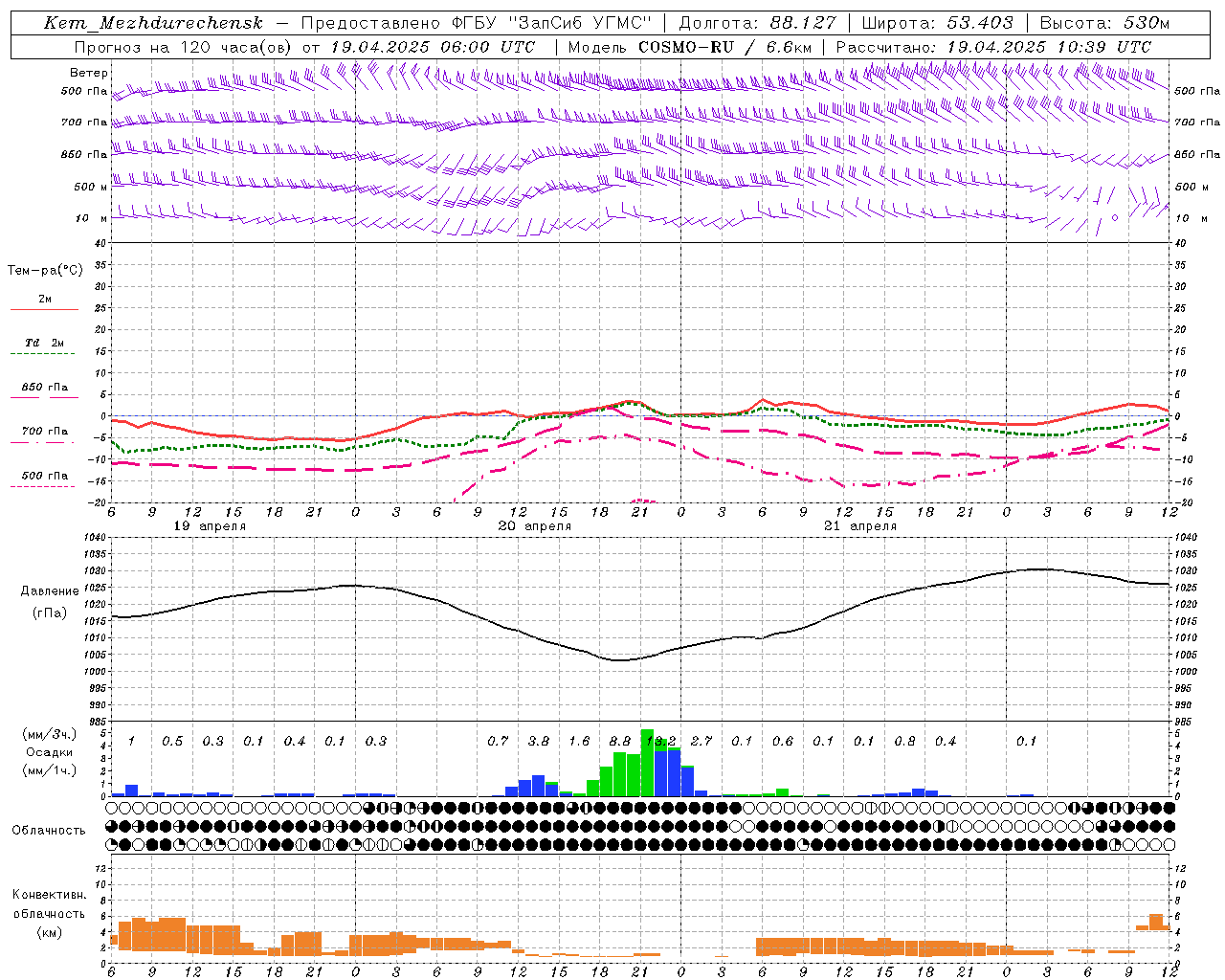This screenshot has width=1225, height=980.
Task: Click the (мм/3ч.) unit label
Action: coord(48,734)
